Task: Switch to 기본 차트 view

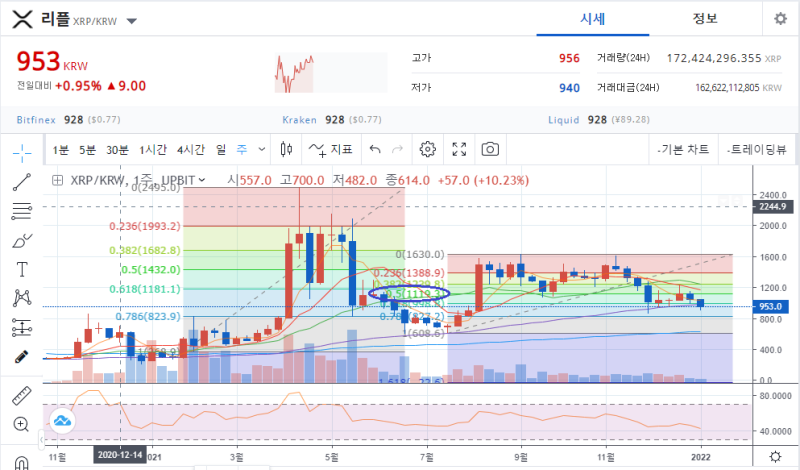Action: 683,150
